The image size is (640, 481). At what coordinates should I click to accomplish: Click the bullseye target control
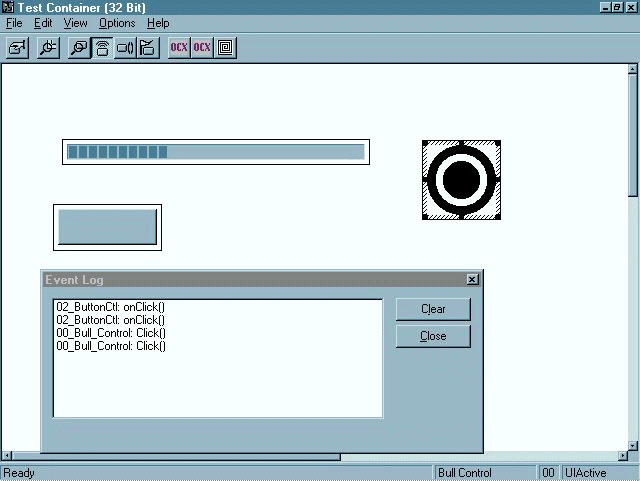(461, 180)
